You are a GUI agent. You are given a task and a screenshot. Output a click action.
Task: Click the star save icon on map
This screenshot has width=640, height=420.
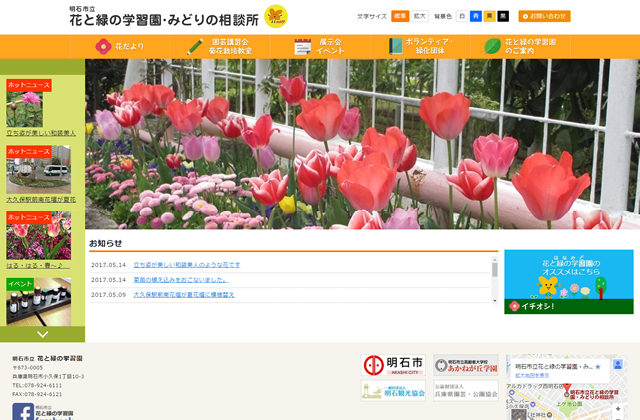click(598, 367)
